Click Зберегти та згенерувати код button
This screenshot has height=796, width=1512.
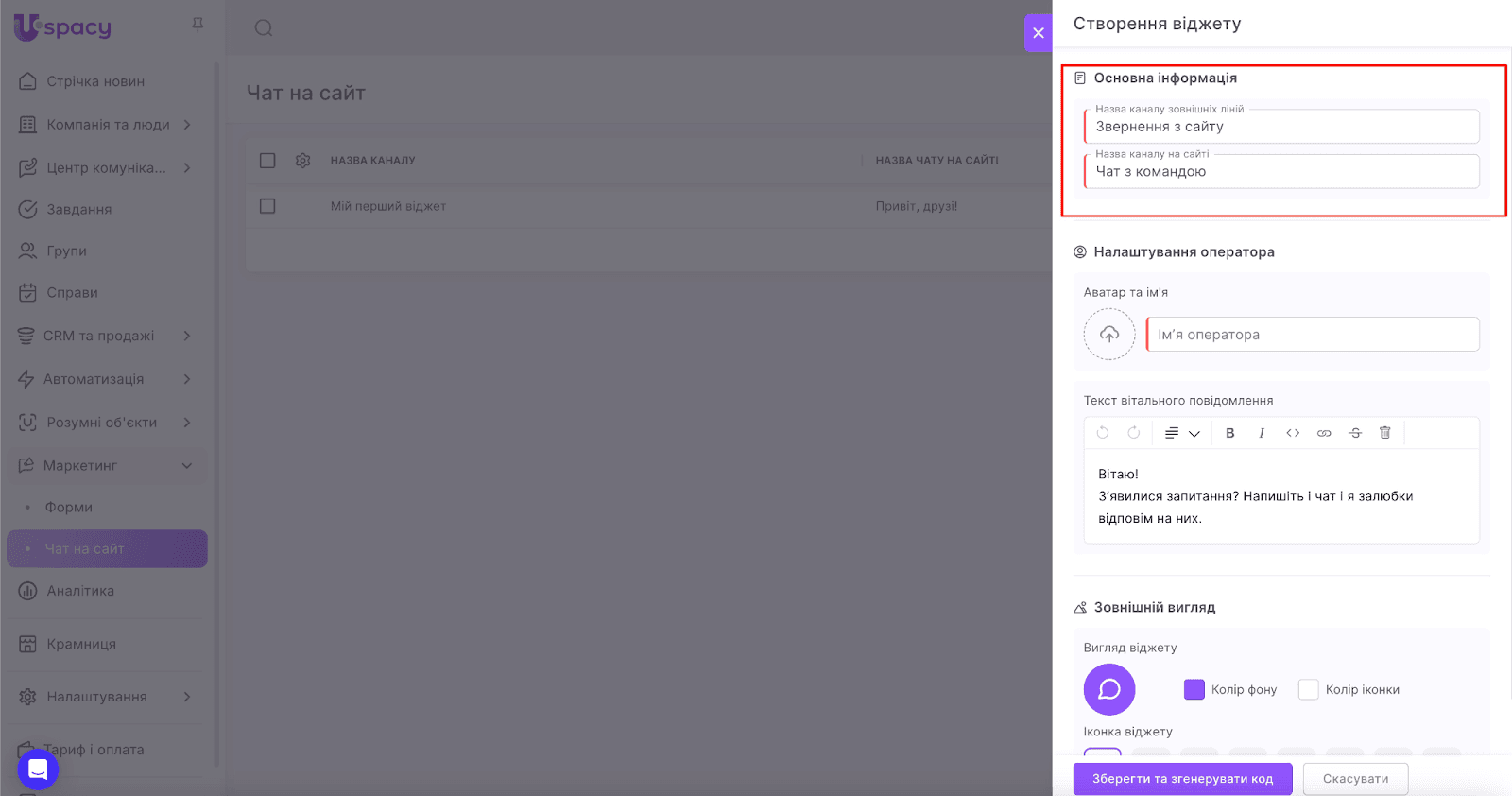click(1182, 779)
